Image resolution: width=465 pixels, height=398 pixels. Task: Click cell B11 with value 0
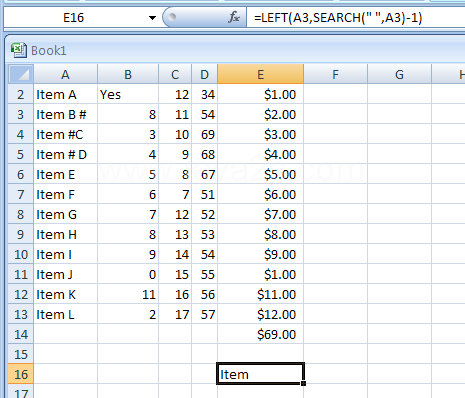coord(128,274)
